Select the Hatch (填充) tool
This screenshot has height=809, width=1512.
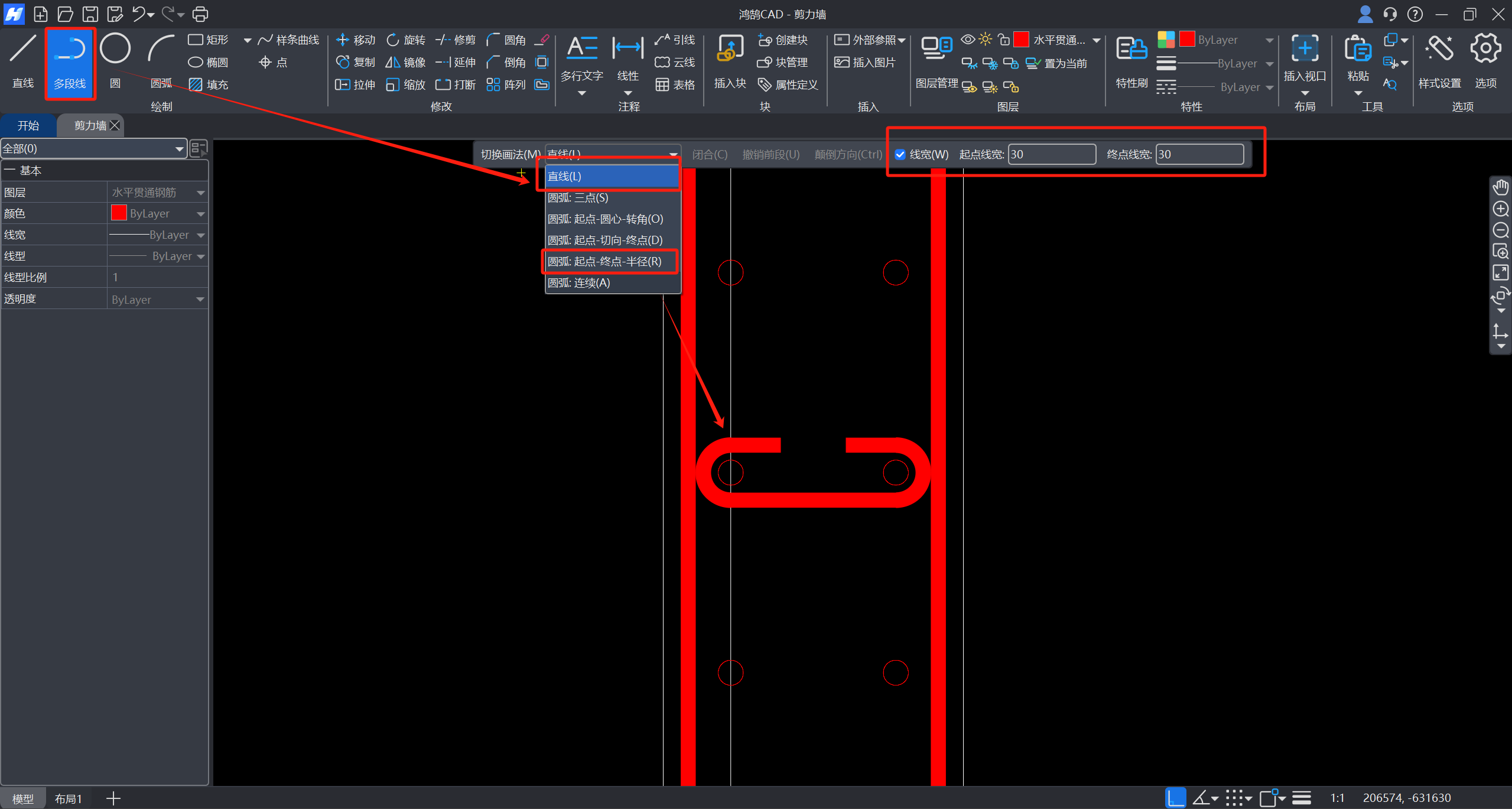point(208,85)
